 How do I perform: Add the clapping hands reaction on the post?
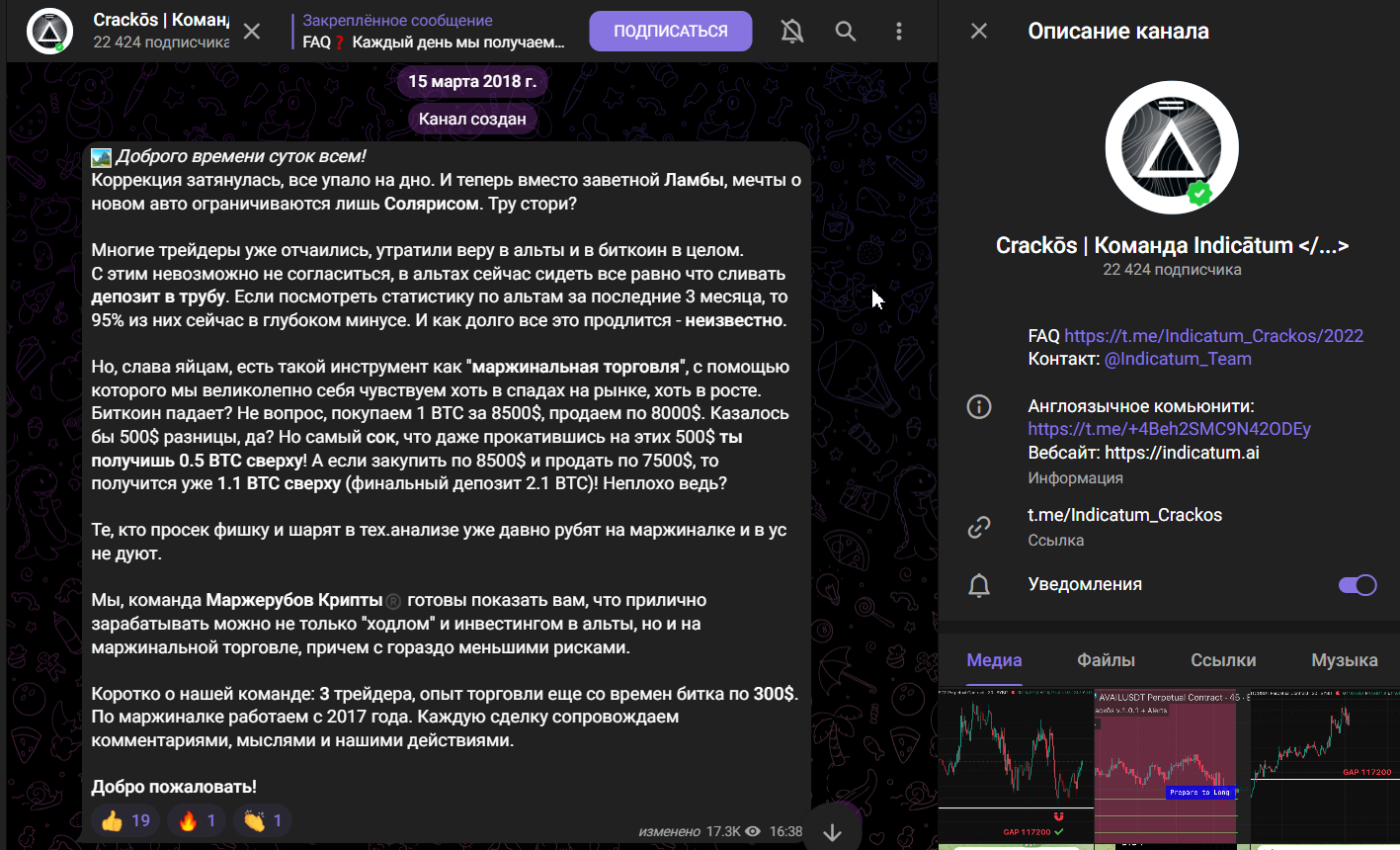(x=263, y=820)
